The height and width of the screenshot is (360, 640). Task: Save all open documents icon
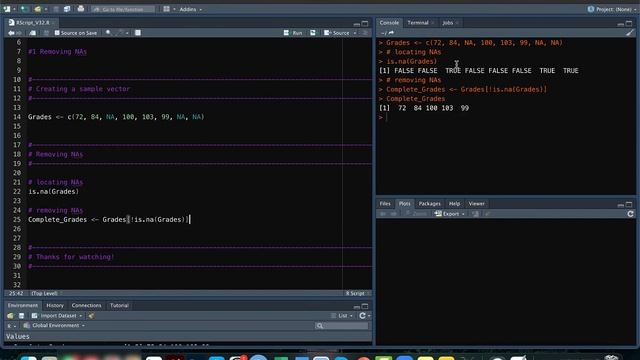(x=67, y=9)
